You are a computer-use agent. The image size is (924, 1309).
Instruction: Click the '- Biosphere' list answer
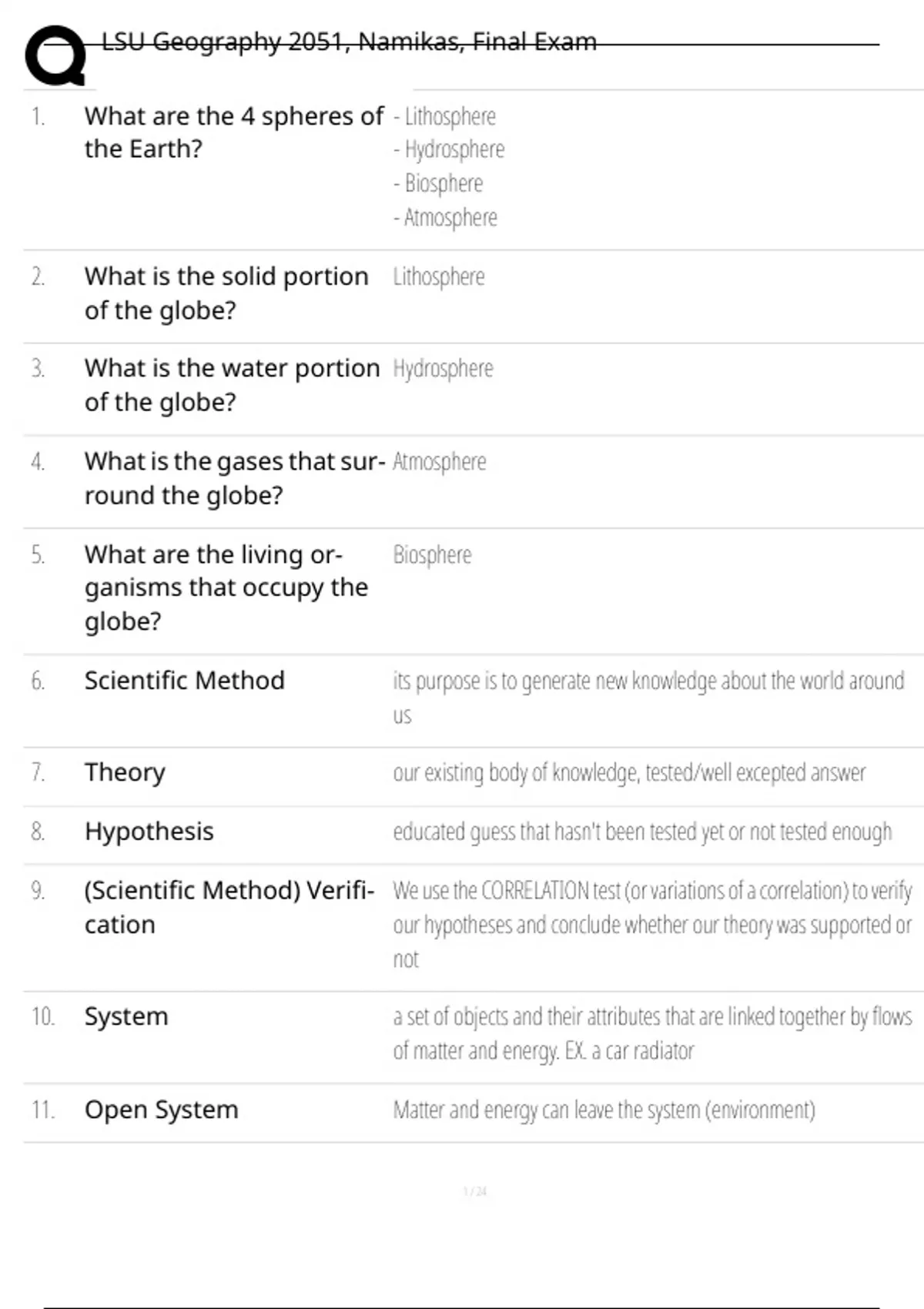[x=438, y=183]
